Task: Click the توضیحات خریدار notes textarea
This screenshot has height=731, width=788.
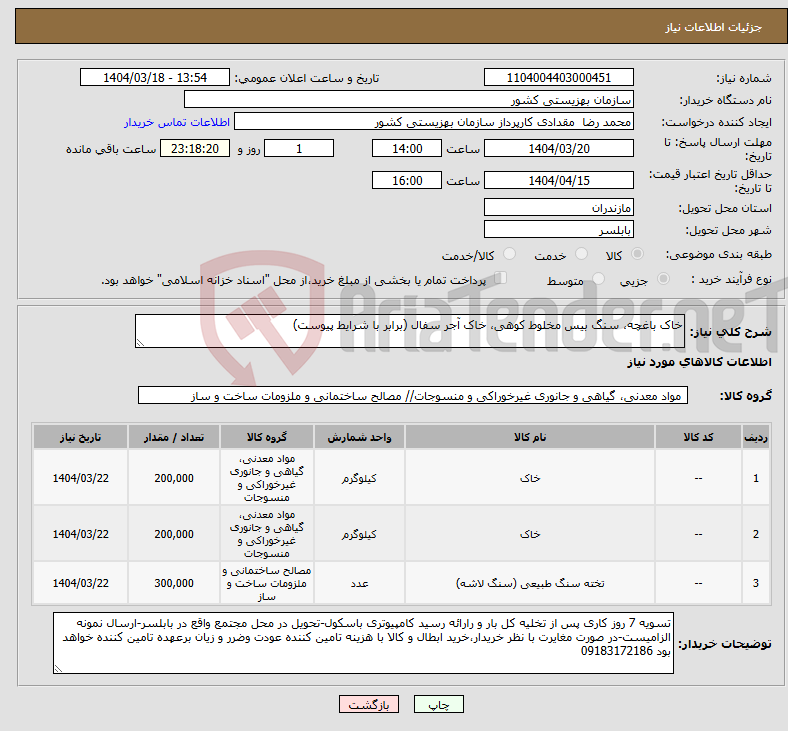Action: [363, 643]
